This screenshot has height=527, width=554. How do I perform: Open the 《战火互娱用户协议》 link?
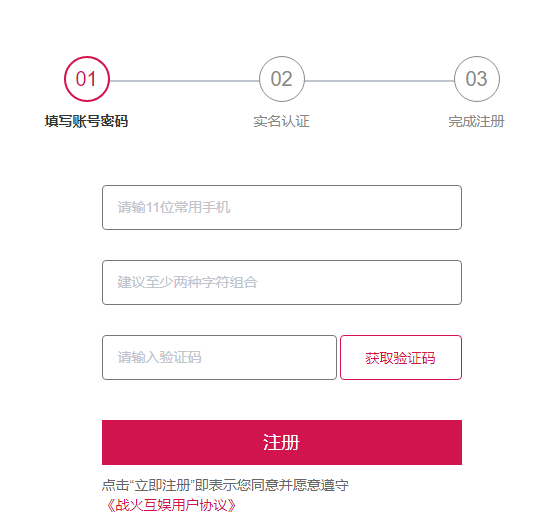(171, 505)
